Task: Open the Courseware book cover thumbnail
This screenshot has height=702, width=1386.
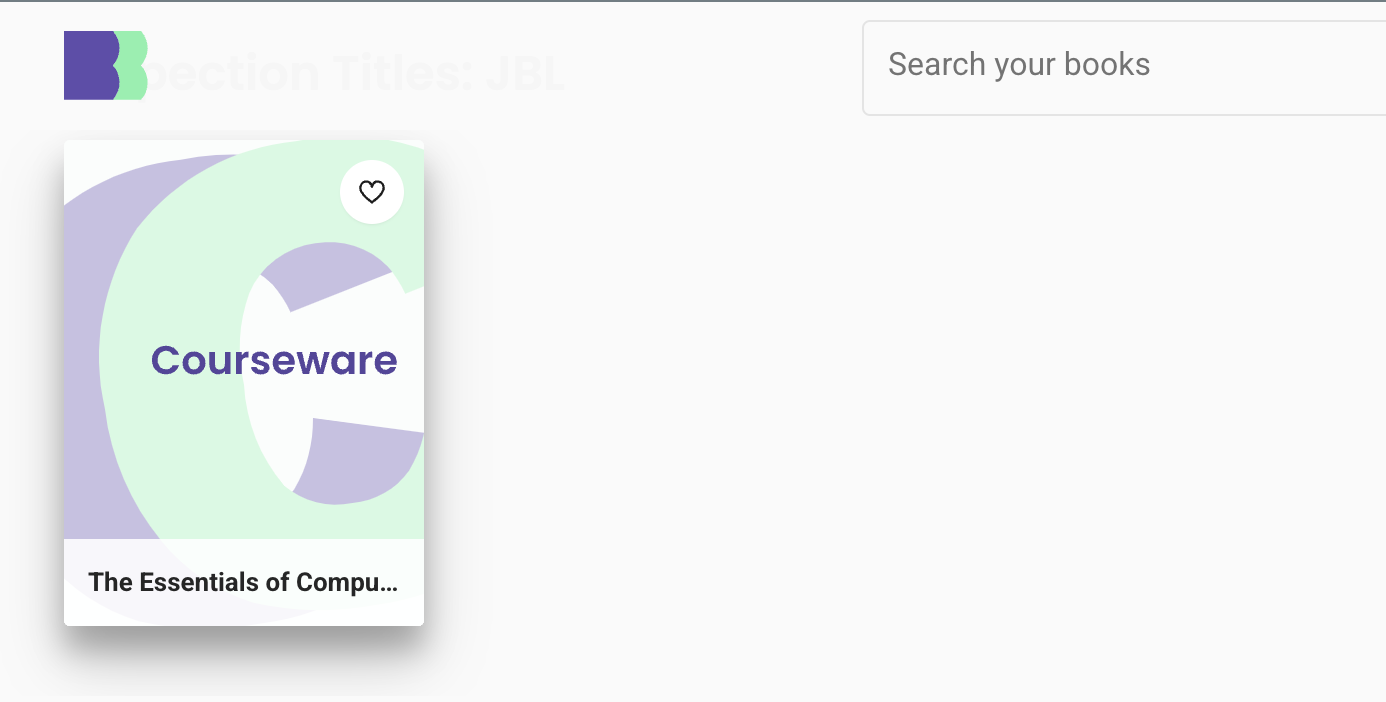Action: point(244,340)
